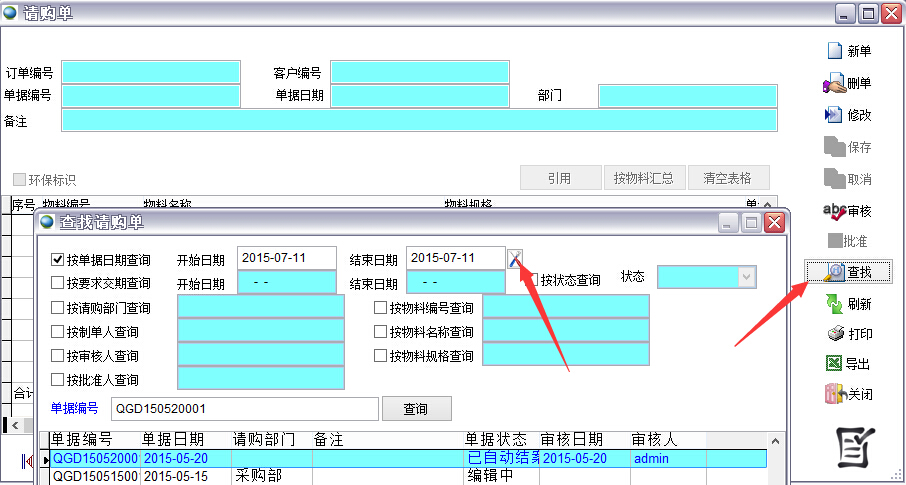This screenshot has height=485, width=906.
Task: Click the 打印 (Print) icon
Action: tap(834, 333)
